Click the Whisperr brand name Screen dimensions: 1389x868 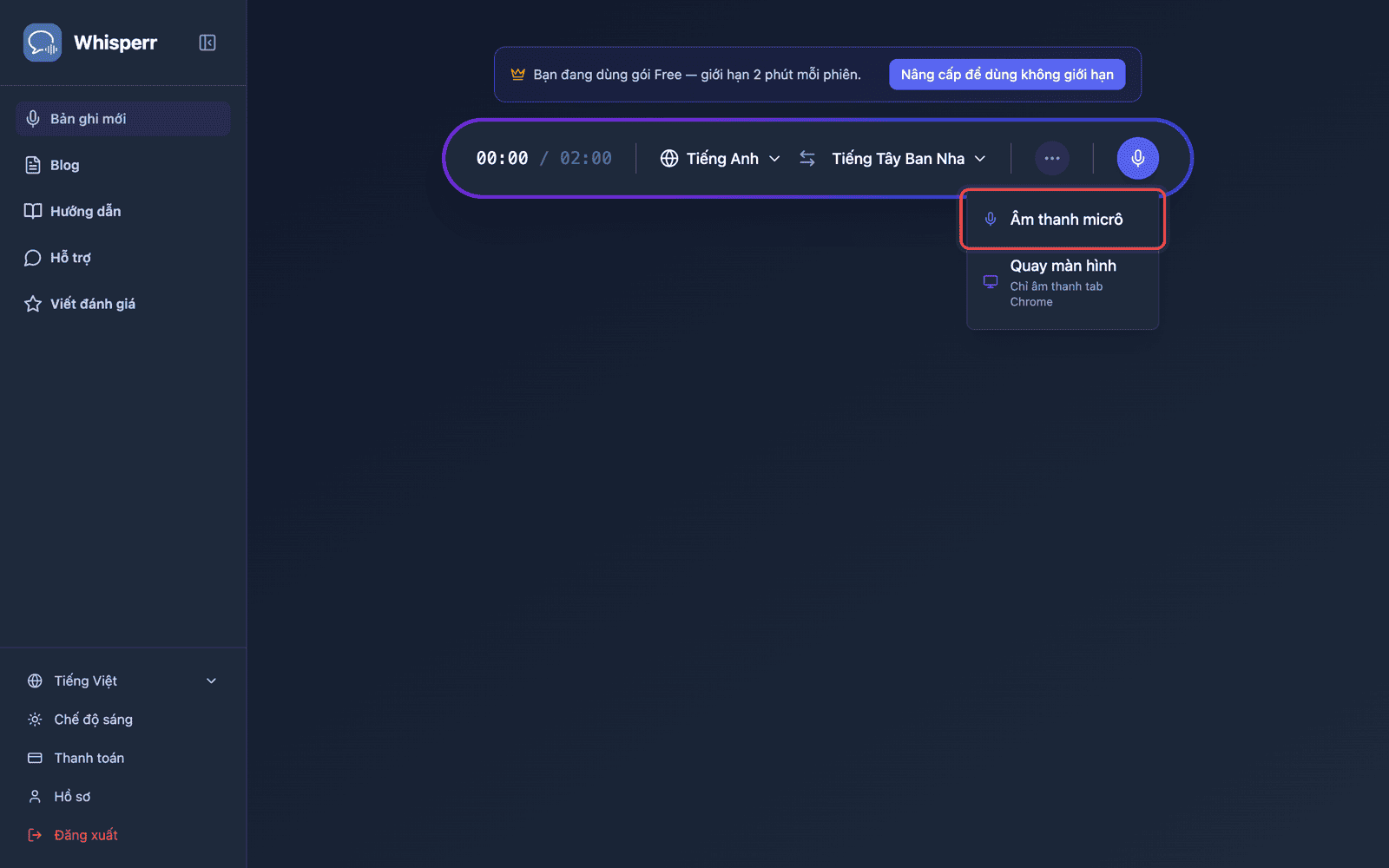[x=115, y=43]
